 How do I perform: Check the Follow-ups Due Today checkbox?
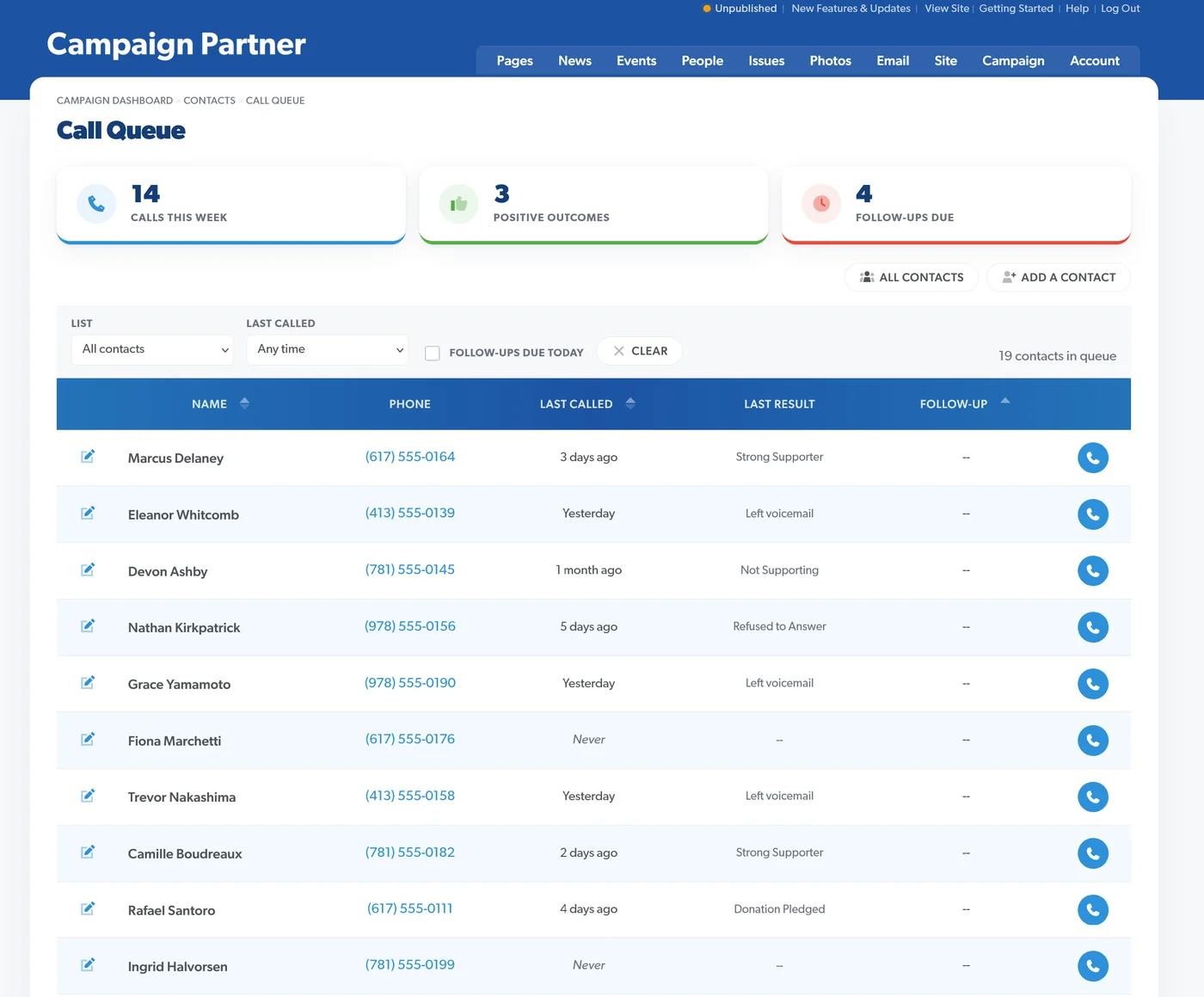click(x=433, y=353)
